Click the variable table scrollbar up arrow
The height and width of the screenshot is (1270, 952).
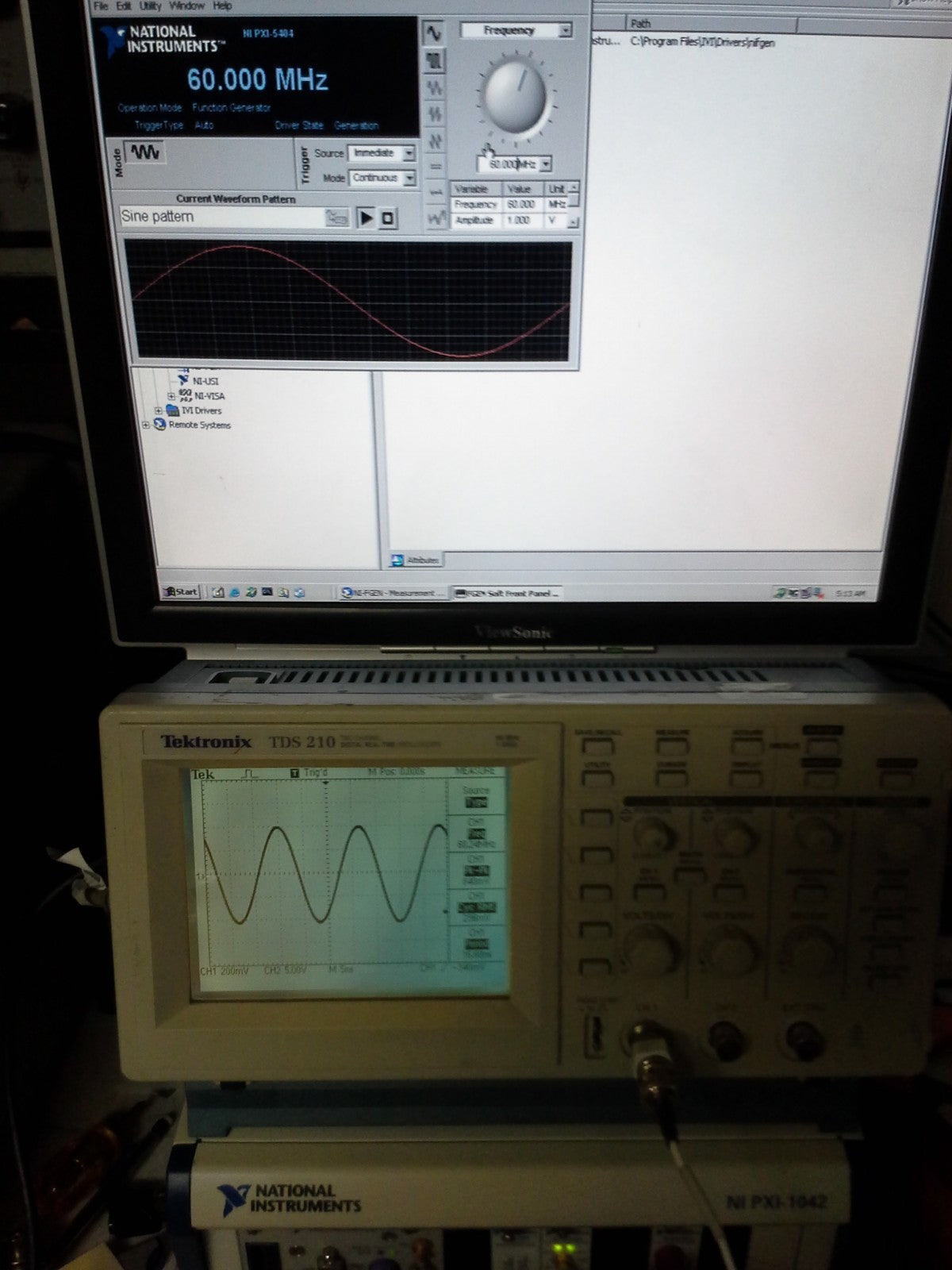(574, 188)
